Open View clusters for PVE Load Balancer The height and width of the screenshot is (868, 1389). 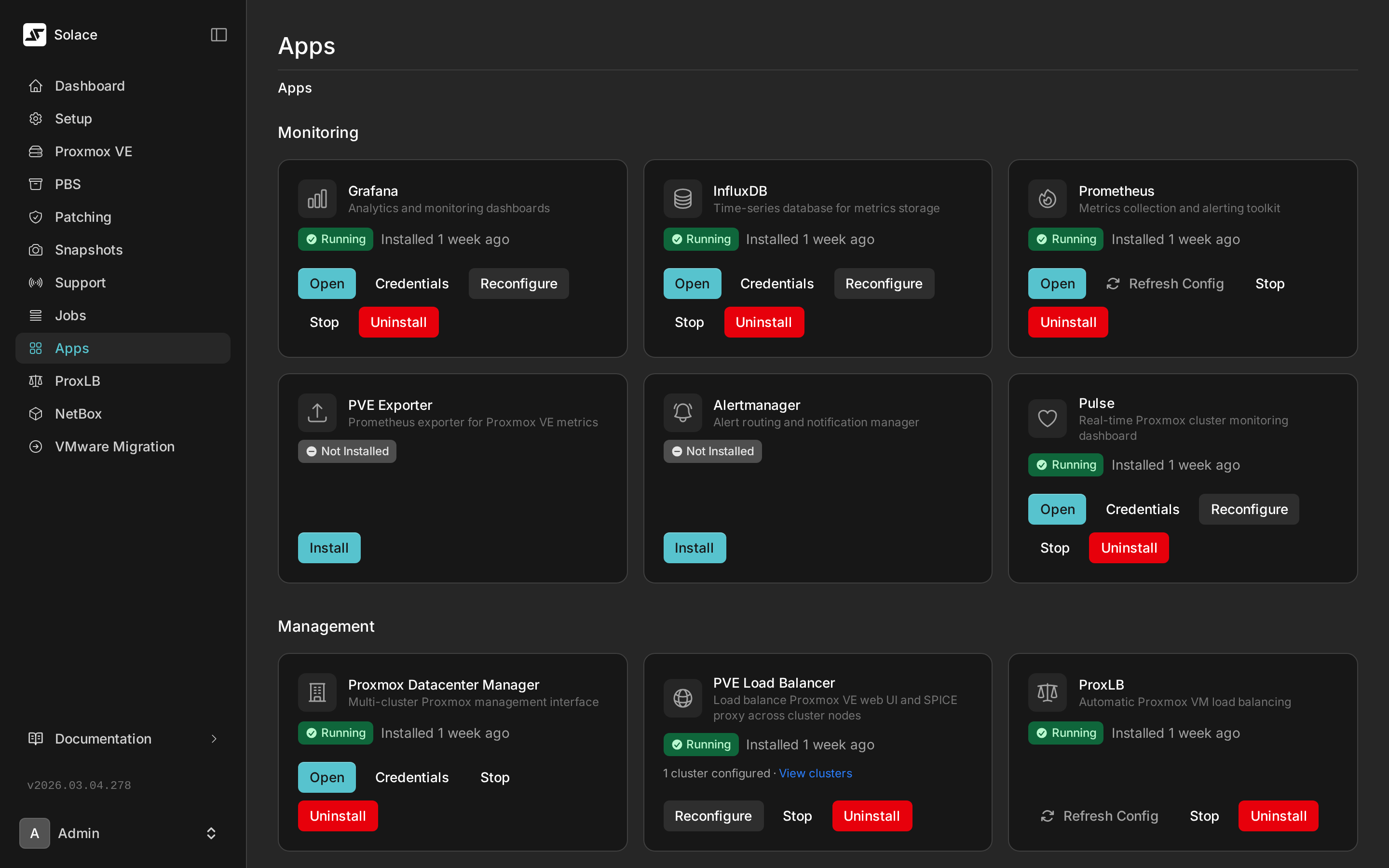(x=815, y=773)
